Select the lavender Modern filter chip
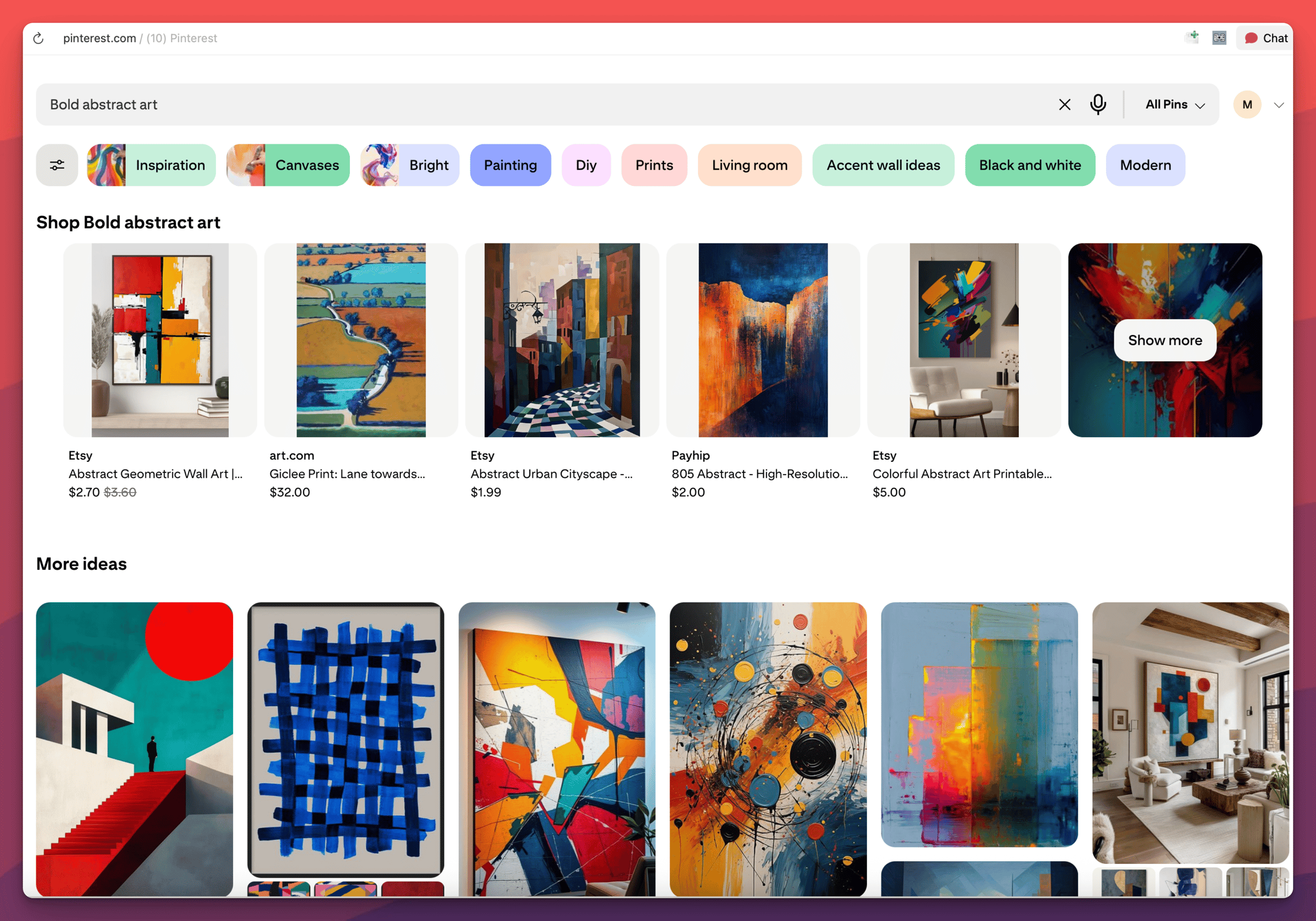Viewport: 1316px width, 921px height. click(1144, 165)
